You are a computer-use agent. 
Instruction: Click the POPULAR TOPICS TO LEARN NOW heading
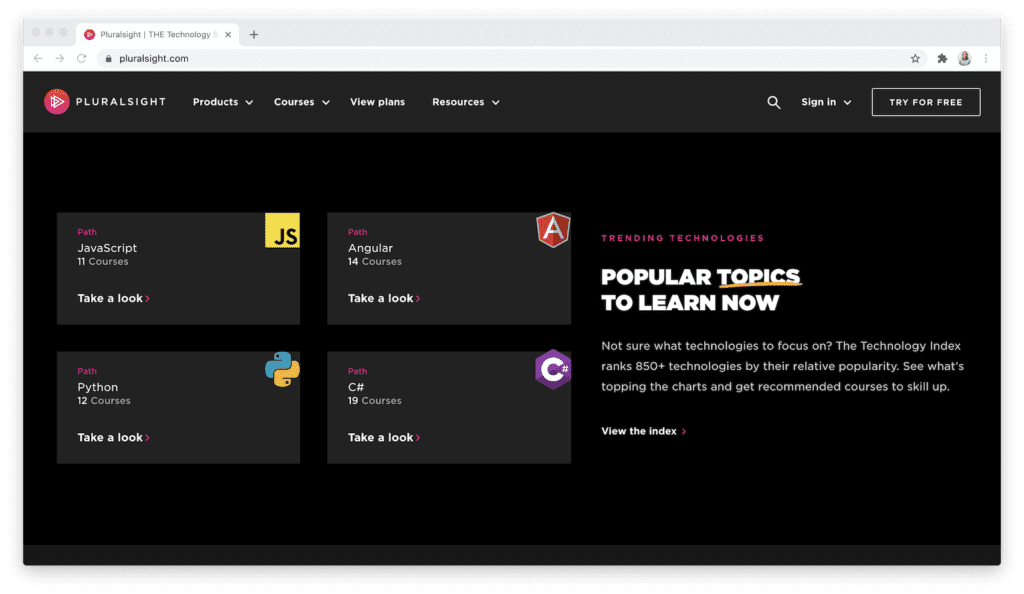(701, 289)
